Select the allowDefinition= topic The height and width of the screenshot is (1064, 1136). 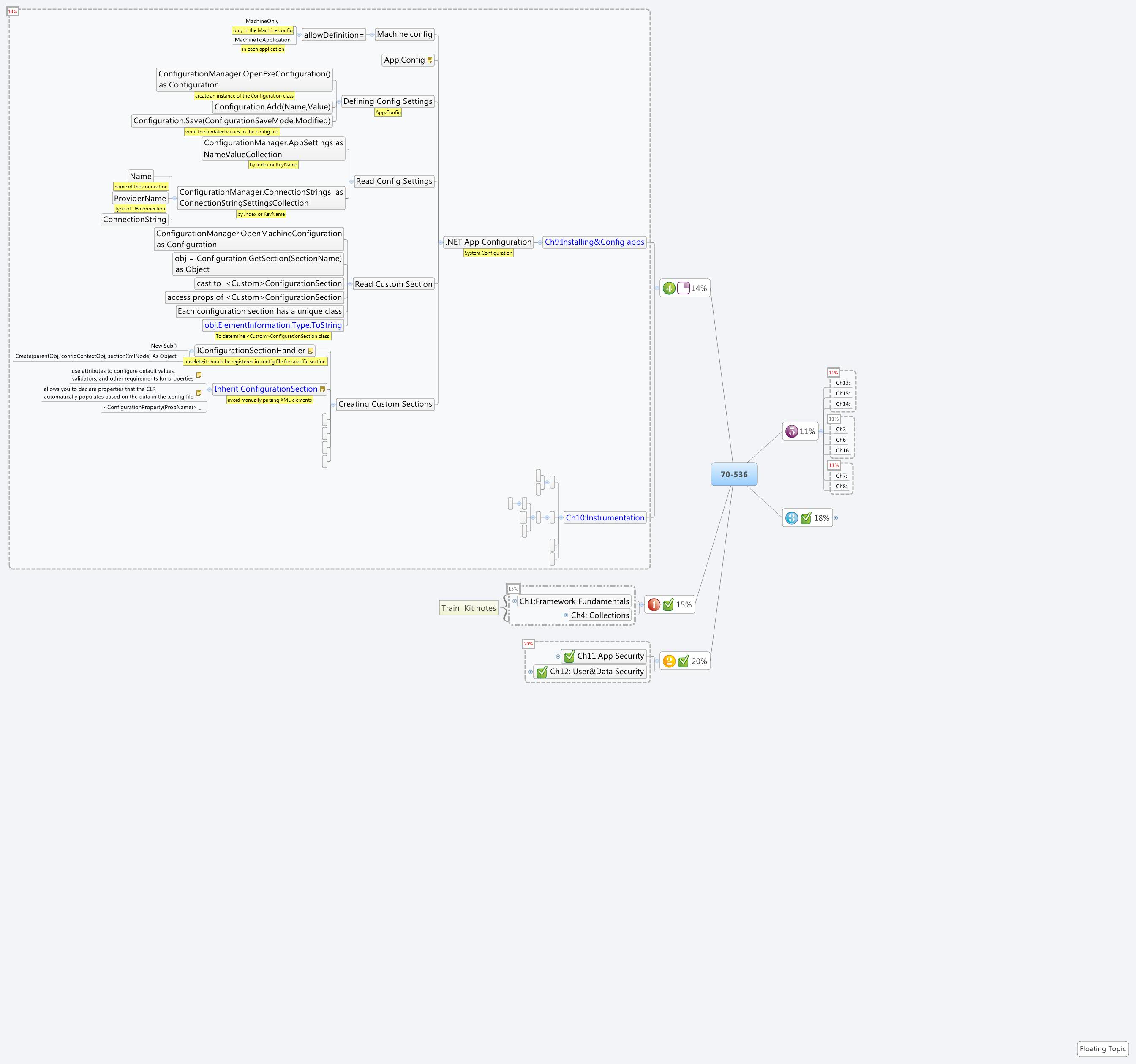pyautogui.click(x=334, y=35)
